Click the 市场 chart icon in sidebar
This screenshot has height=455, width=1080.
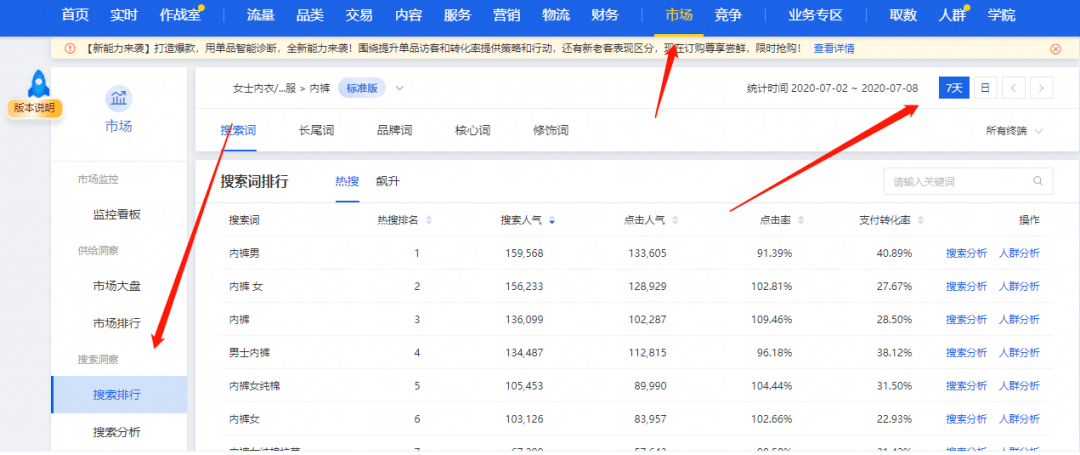(x=119, y=97)
